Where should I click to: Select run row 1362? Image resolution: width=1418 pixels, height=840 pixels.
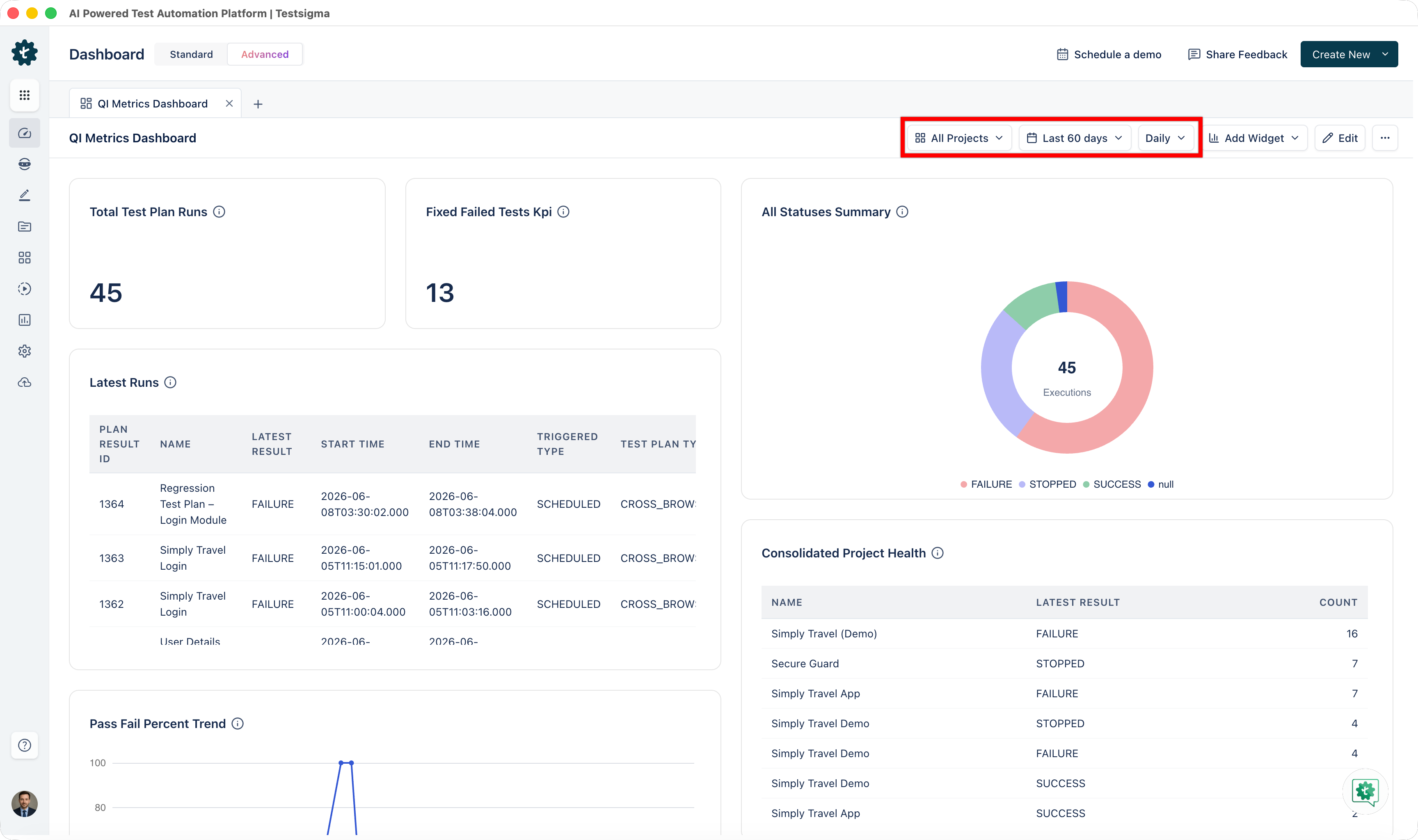pos(392,604)
